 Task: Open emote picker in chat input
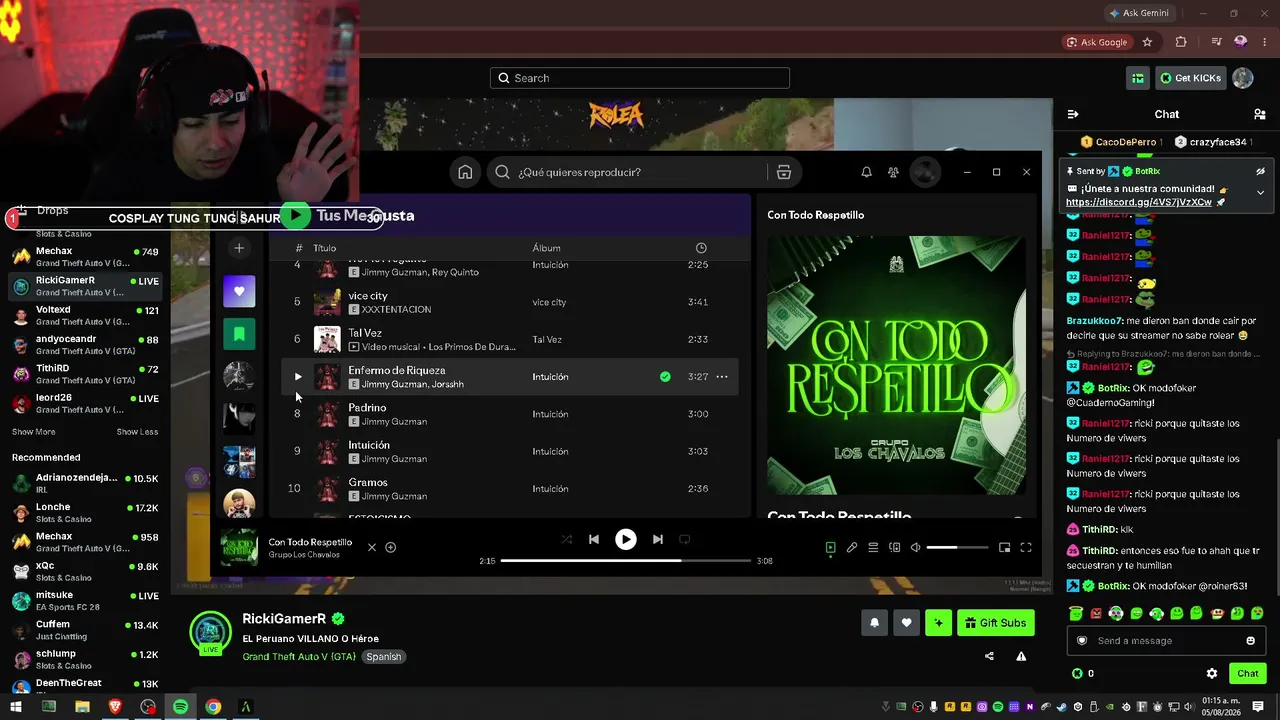tap(1250, 641)
